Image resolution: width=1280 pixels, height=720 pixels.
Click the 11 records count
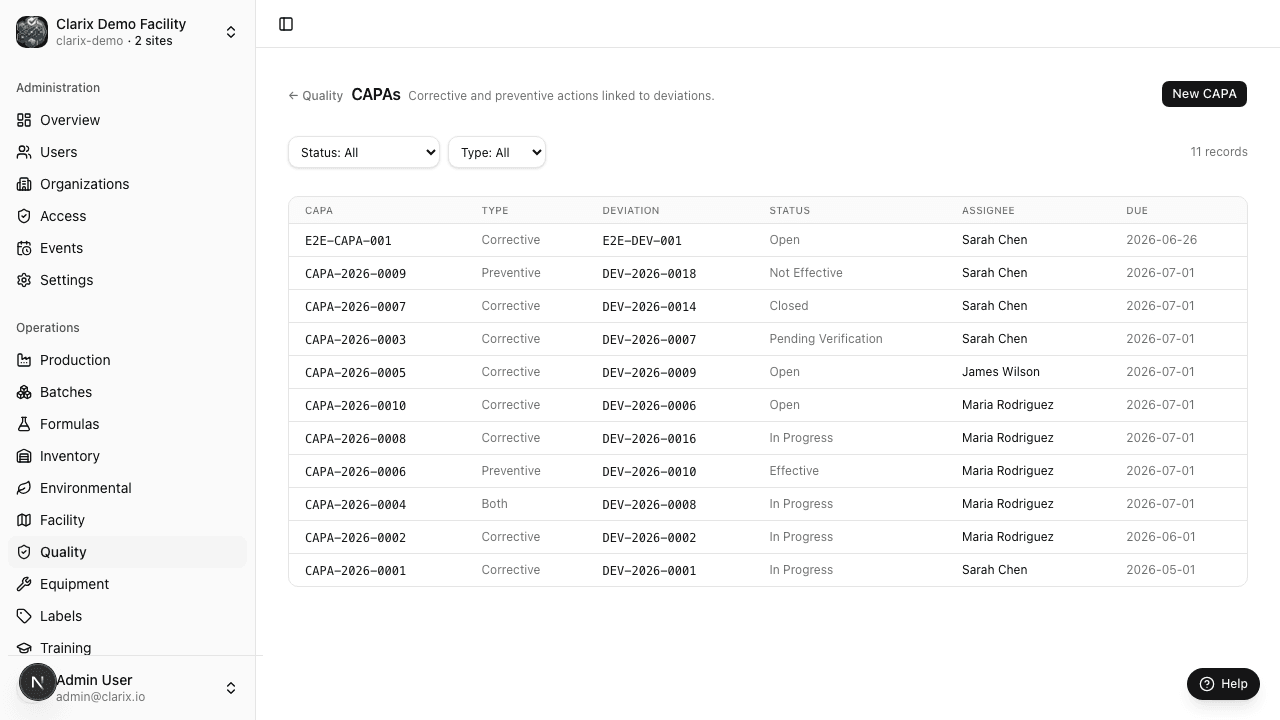(1219, 152)
